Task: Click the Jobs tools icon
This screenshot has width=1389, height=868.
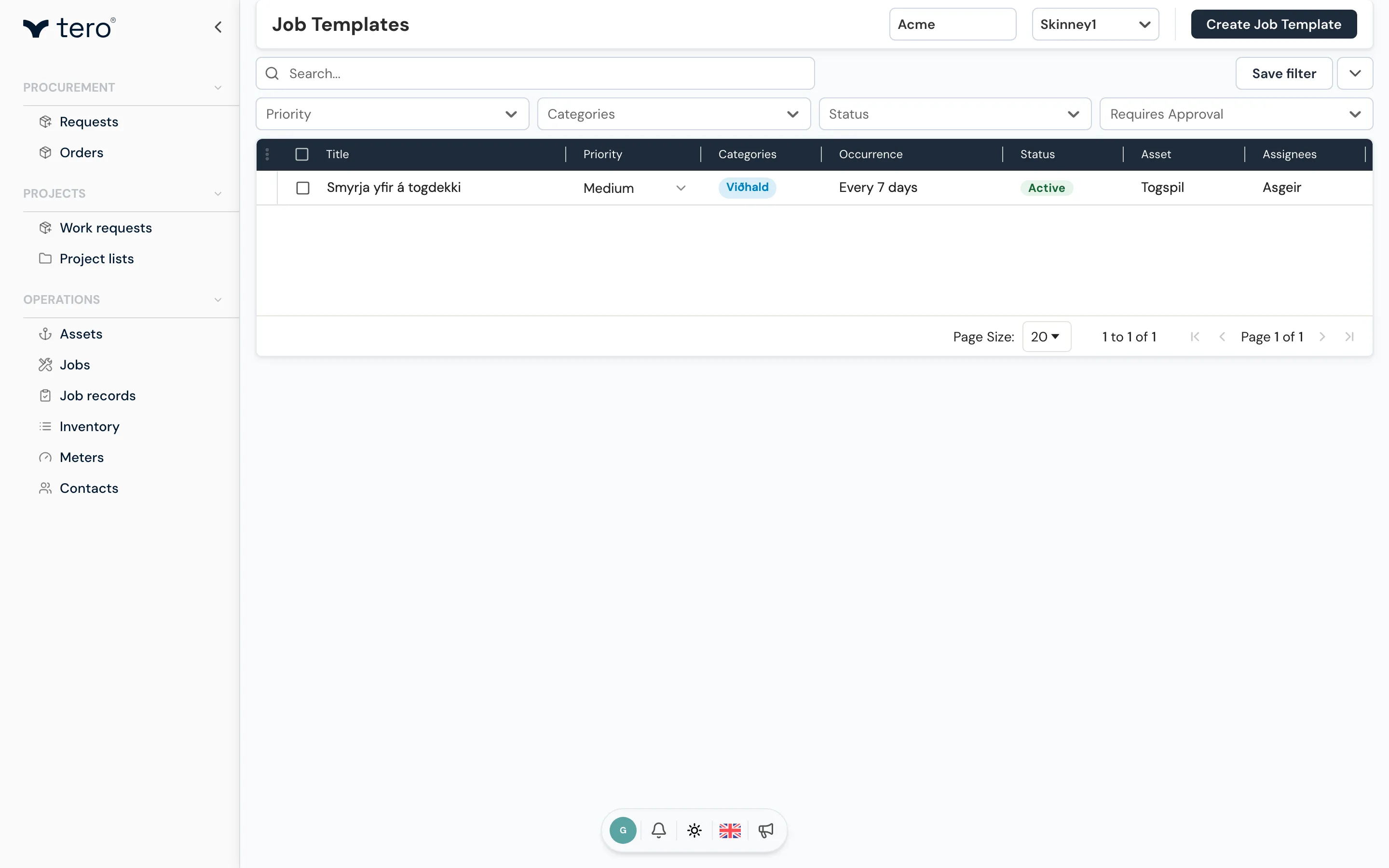Action: (x=45, y=365)
